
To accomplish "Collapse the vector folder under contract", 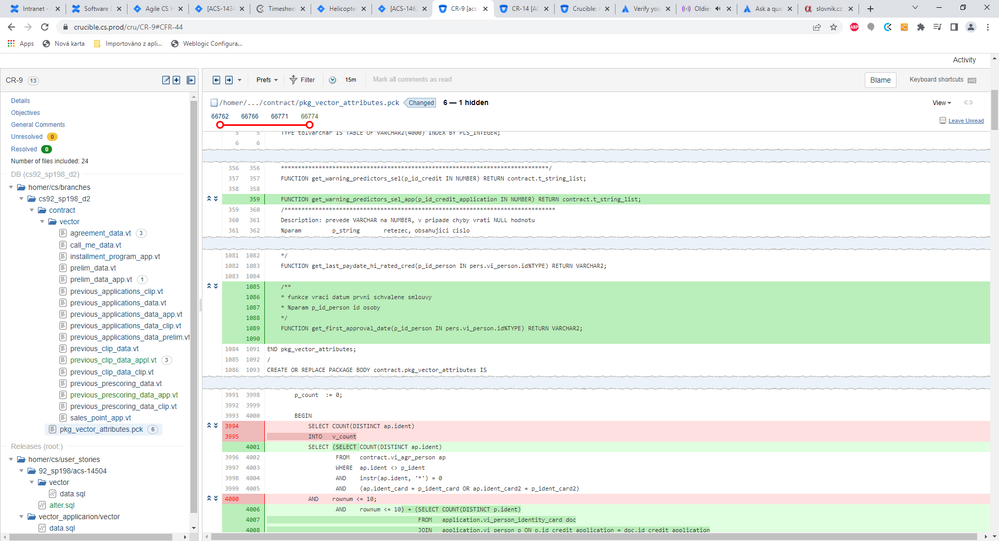I will [x=43, y=222].
